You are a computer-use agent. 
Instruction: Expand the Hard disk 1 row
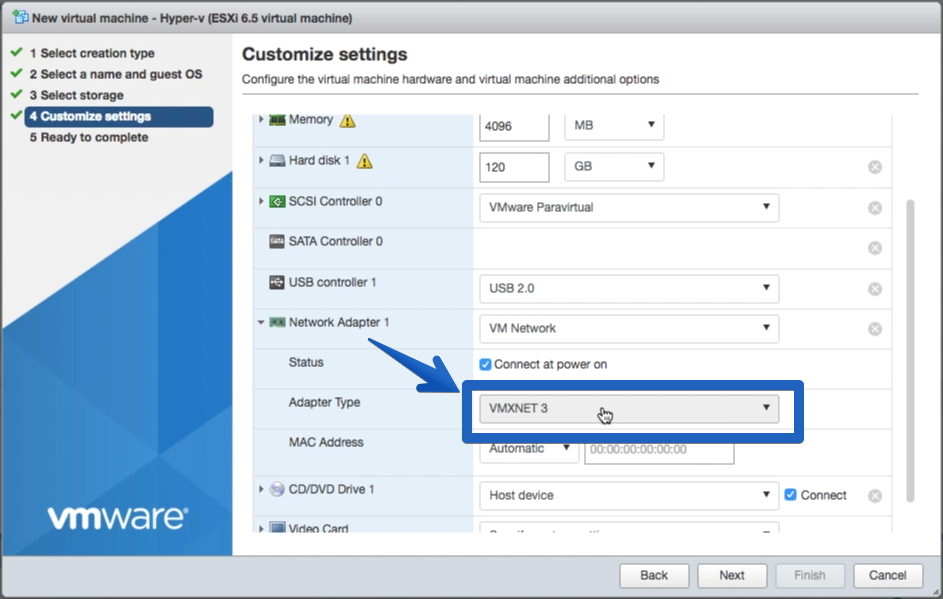click(x=261, y=160)
